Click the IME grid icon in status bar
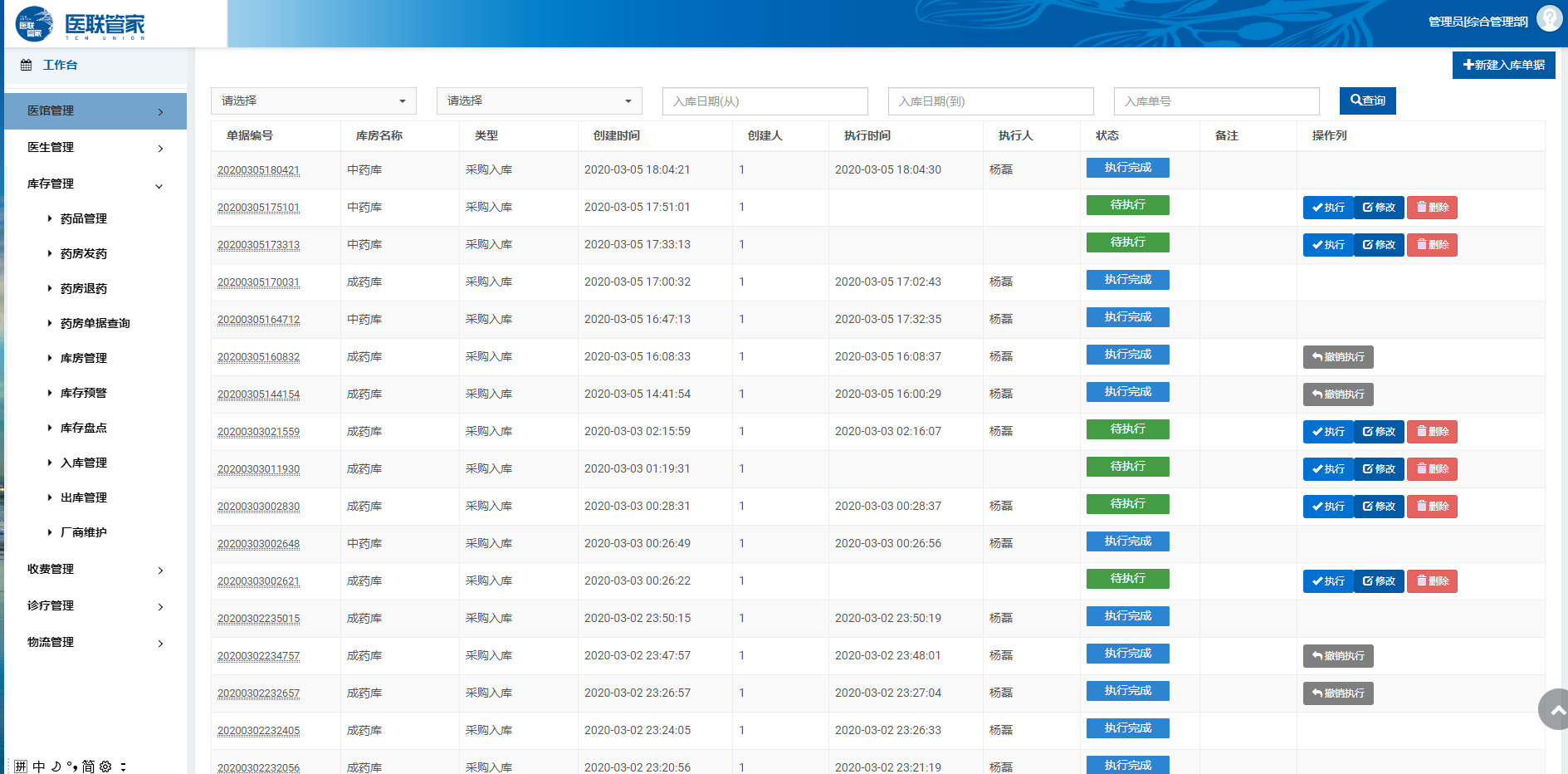The width and height of the screenshot is (1568, 774). click(21, 767)
